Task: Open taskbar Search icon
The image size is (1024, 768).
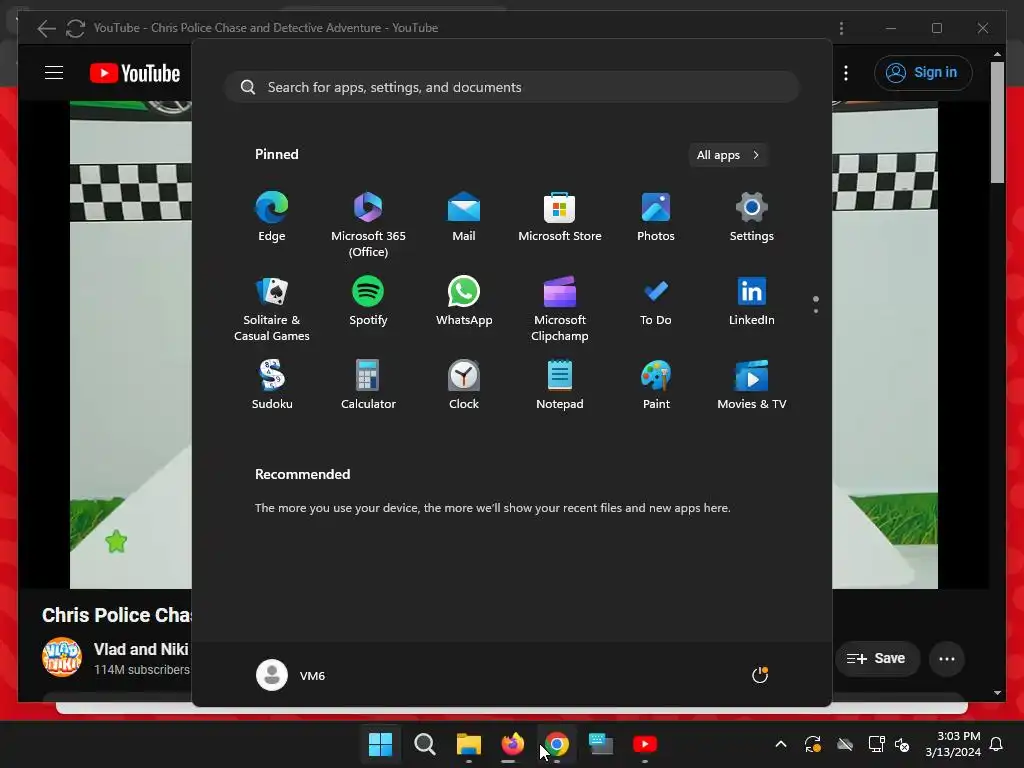Action: tap(424, 744)
